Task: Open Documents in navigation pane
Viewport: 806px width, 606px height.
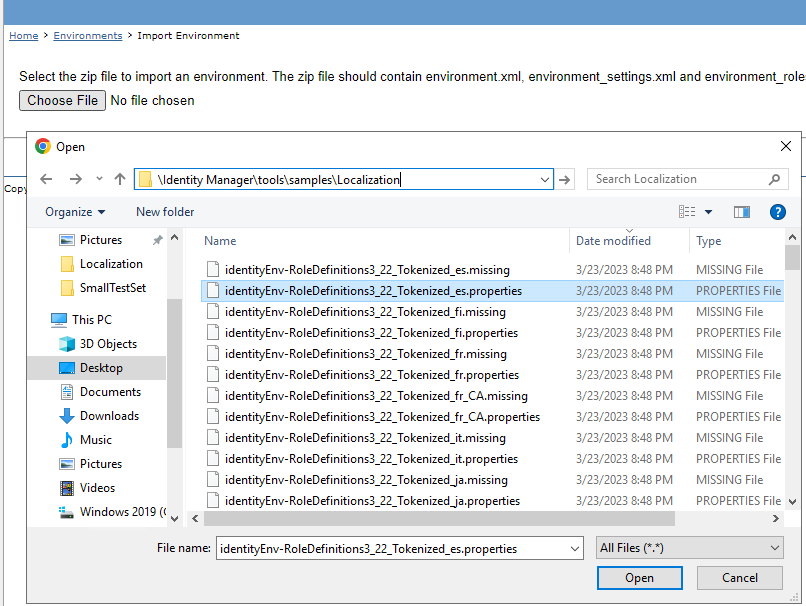Action: click(x=110, y=392)
